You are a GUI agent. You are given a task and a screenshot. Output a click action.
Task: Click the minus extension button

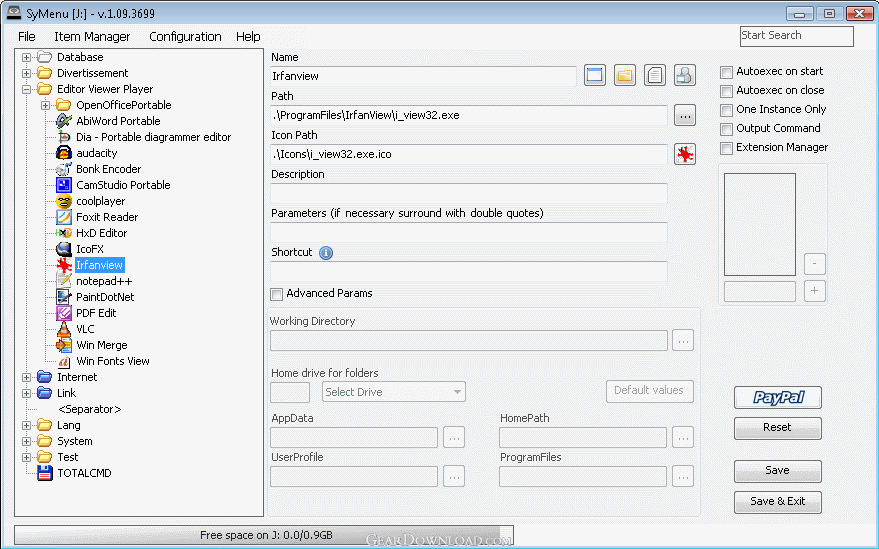point(815,264)
